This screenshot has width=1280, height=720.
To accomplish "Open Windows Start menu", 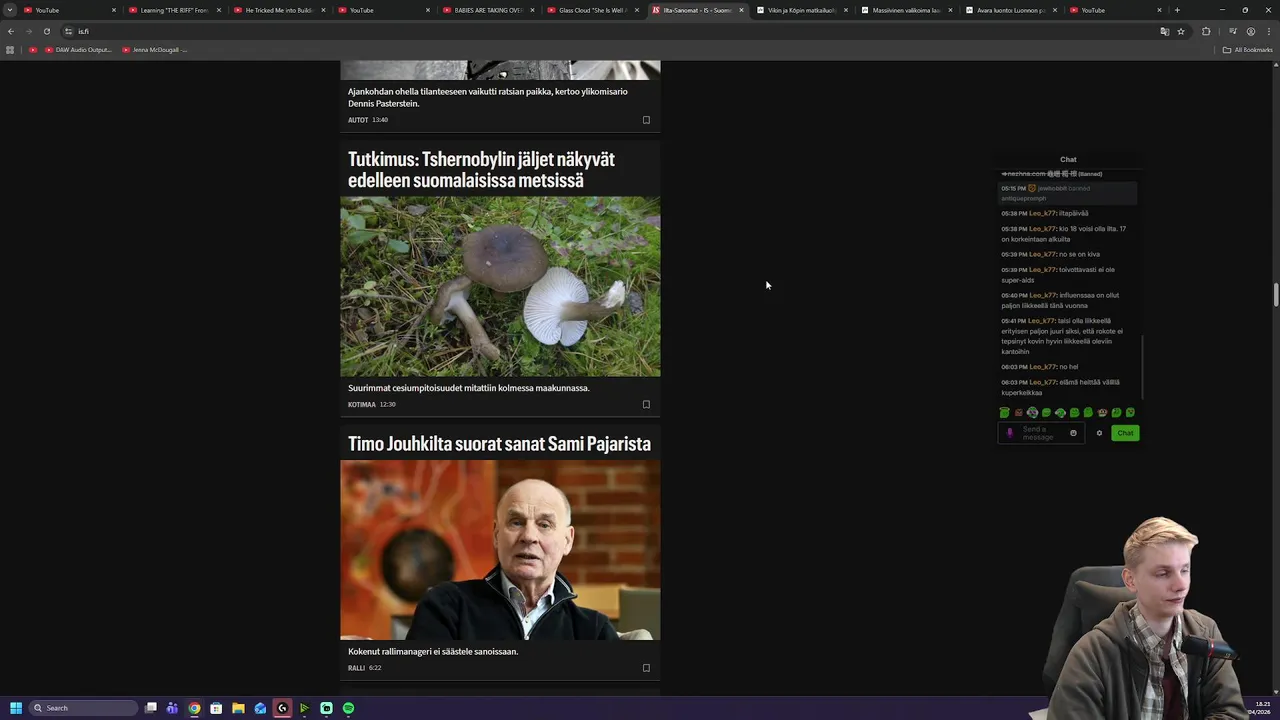I will pos(15,708).
